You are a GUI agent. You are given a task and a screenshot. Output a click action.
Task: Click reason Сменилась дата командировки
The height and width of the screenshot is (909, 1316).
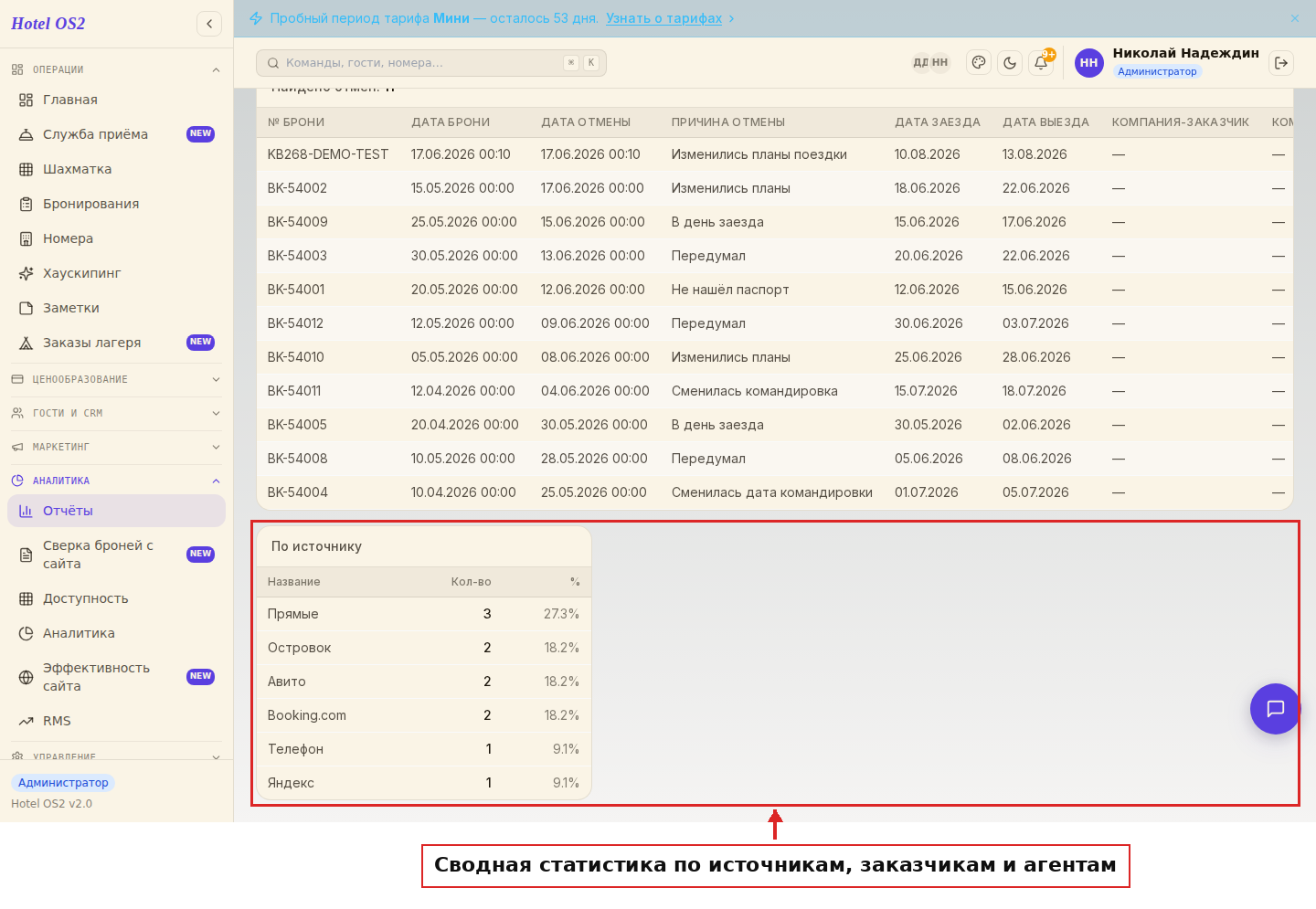point(772,492)
